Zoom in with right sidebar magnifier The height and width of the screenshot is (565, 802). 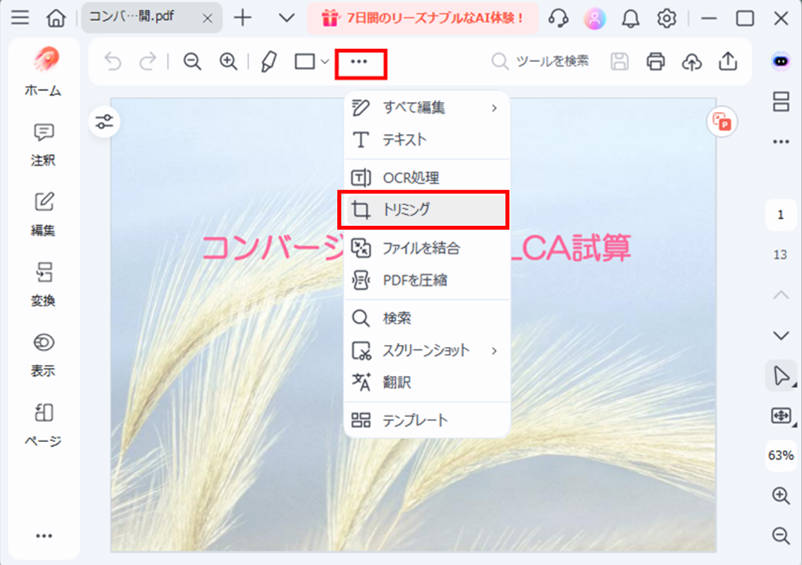click(781, 495)
